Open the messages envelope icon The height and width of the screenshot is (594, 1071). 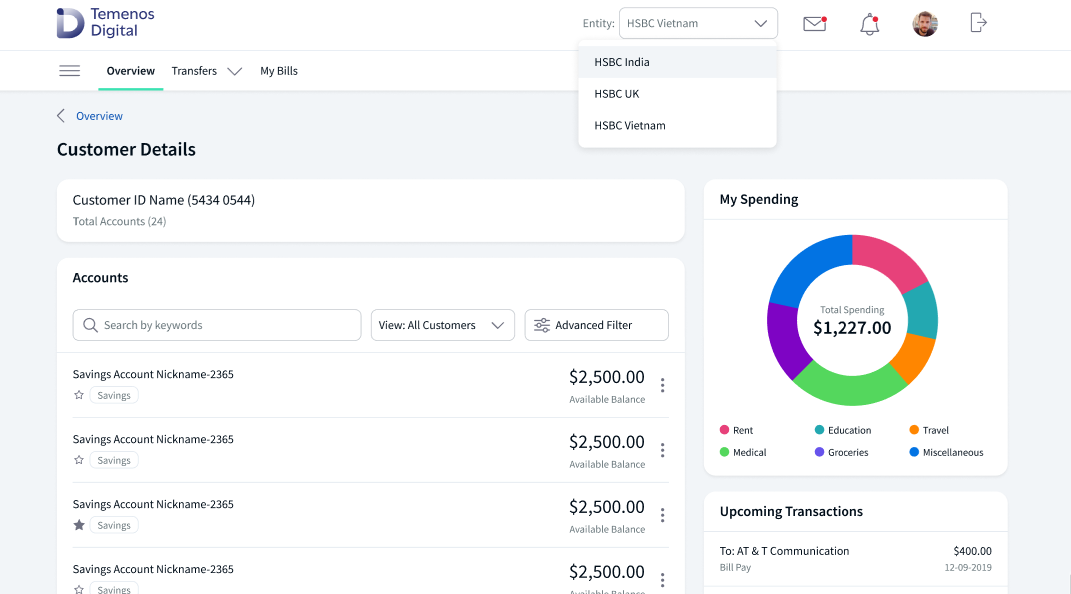814,24
